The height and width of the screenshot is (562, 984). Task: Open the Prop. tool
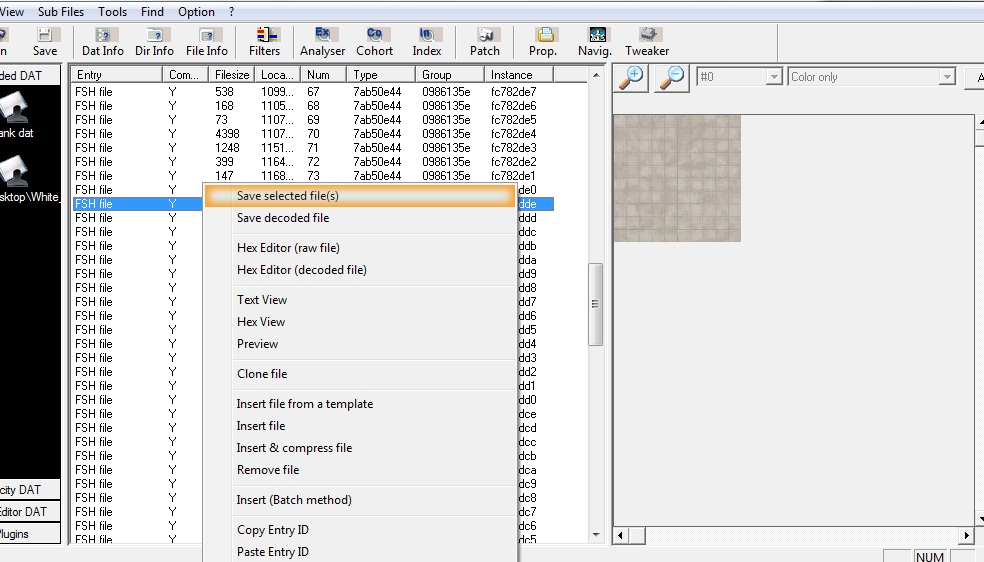543,42
